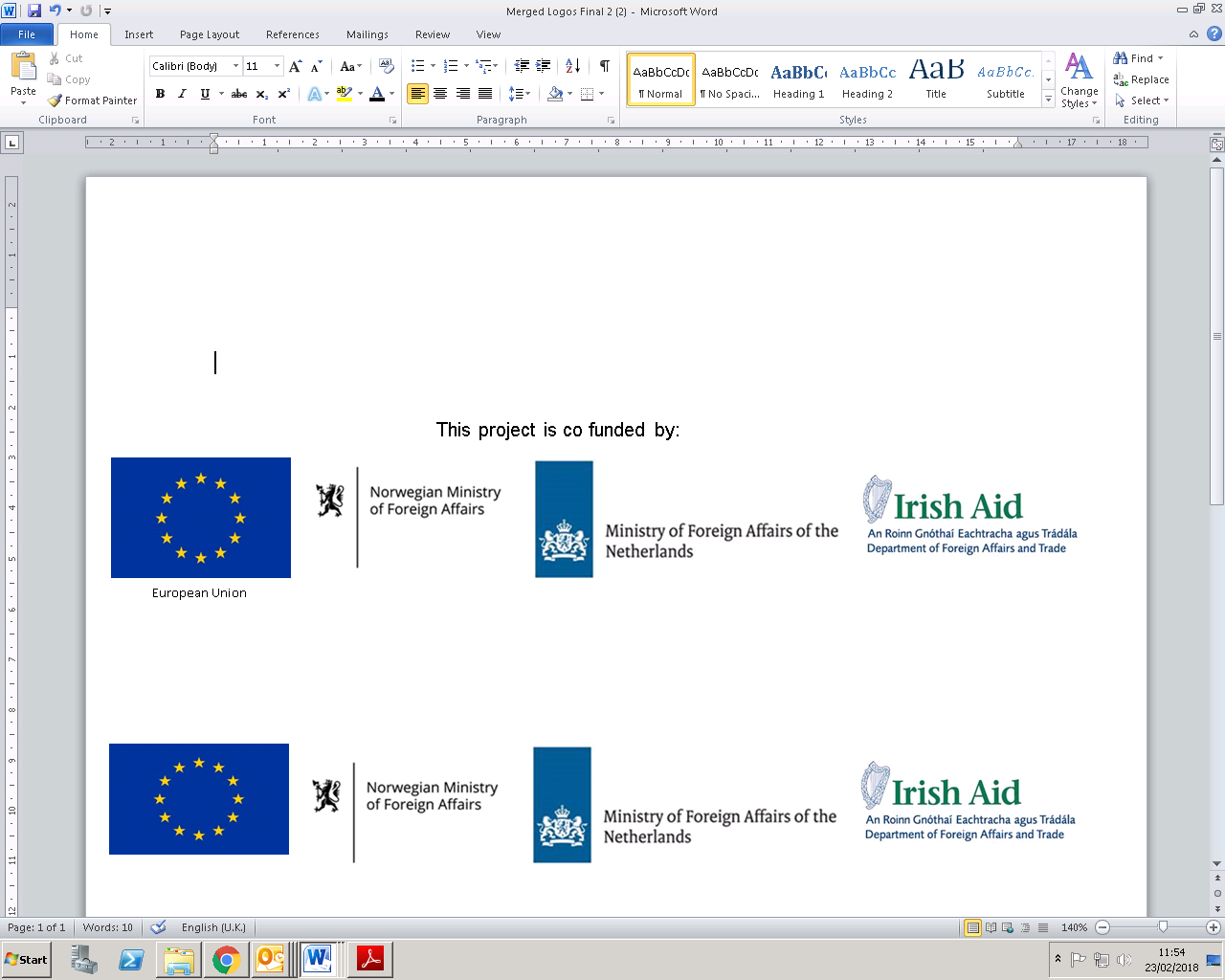Apply the Title style
Image resolution: width=1225 pixels, height=980 pixels.
(x=936, y=79)
